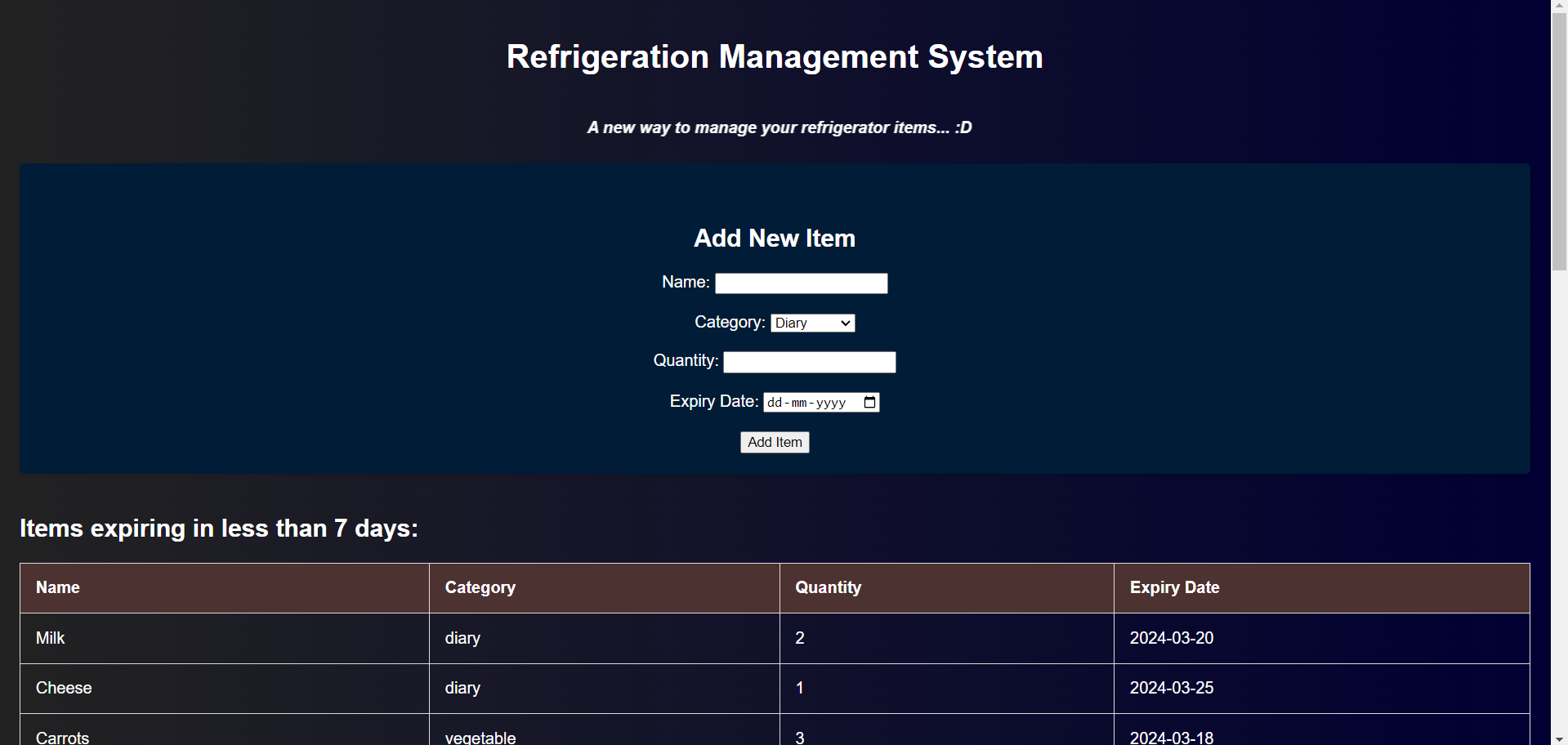Select the dd-mm-yyyy Expiry Date field
Viewport: 1568px width, 745px height.
coord(809,402)
